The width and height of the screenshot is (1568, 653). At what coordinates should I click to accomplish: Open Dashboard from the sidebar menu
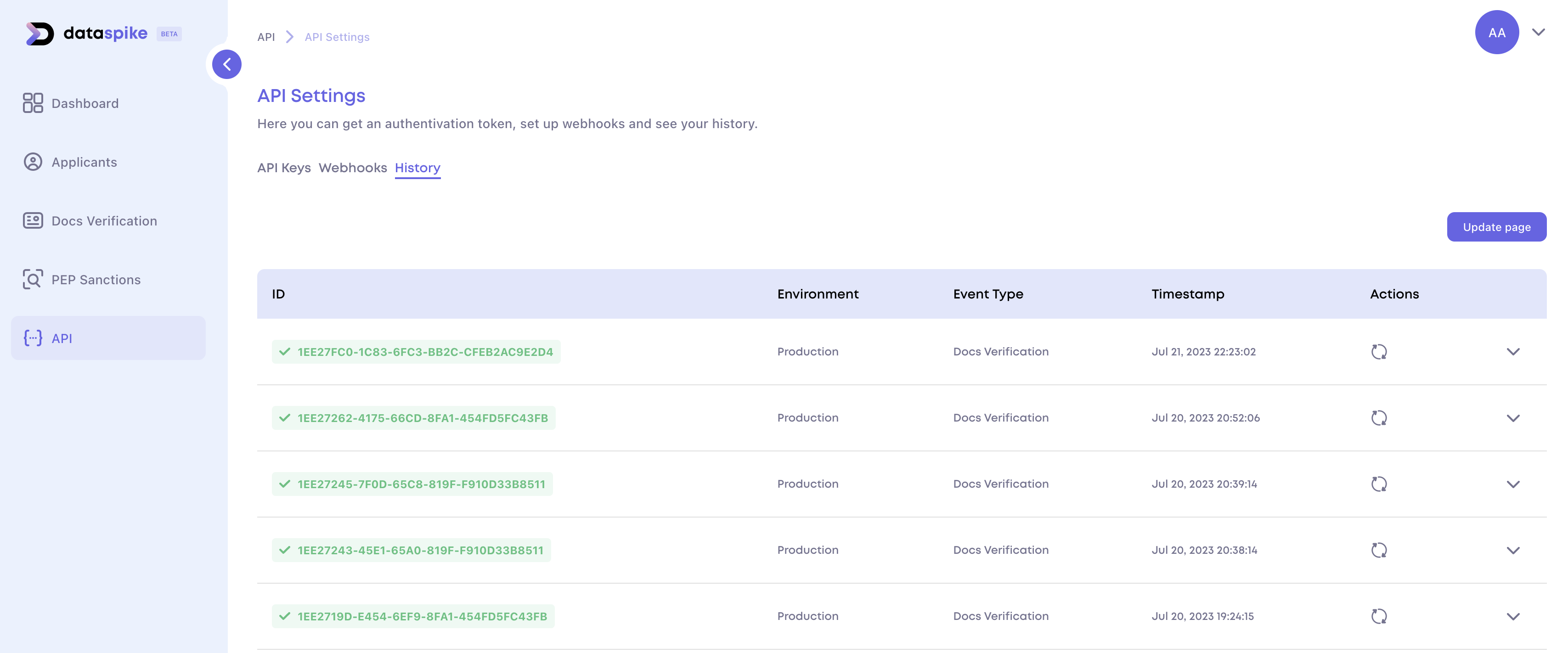coord(108,103)
